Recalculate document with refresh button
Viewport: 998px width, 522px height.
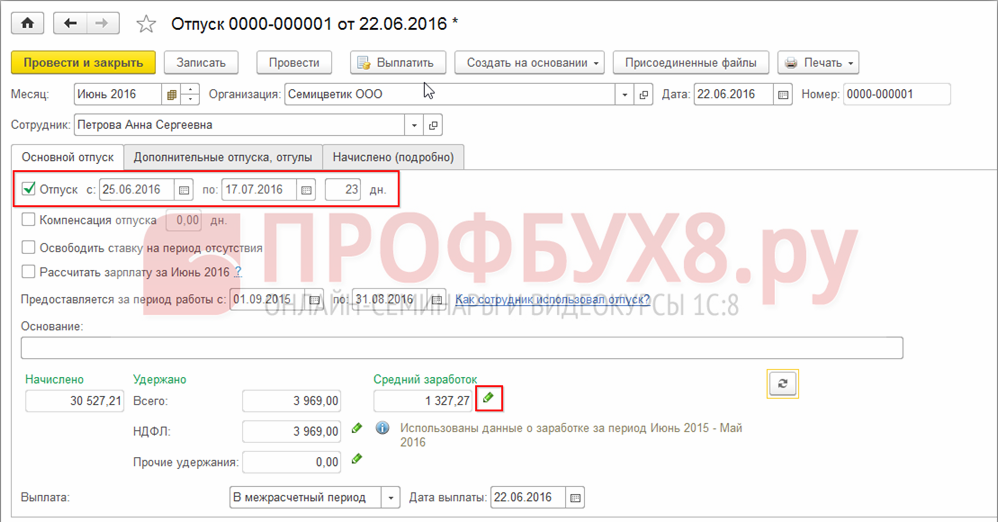(x=783, y=384)
